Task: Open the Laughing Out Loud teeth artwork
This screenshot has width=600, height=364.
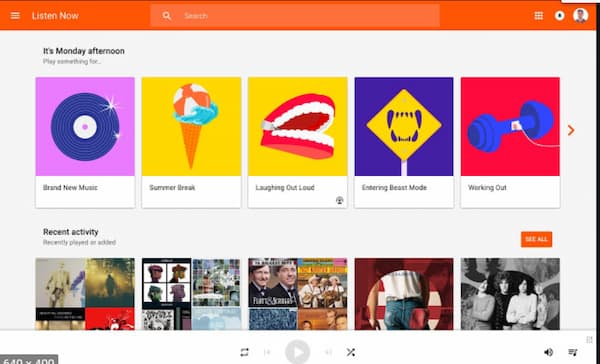Action: 298,127
